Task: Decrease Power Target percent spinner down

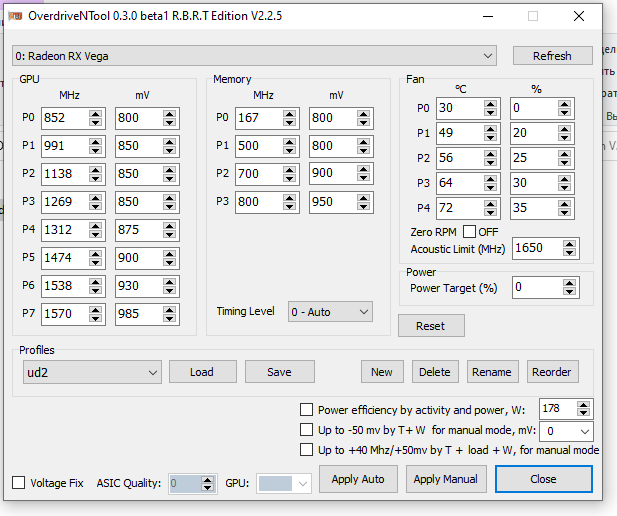Action: pyautogui.click(x=569, y=292)
